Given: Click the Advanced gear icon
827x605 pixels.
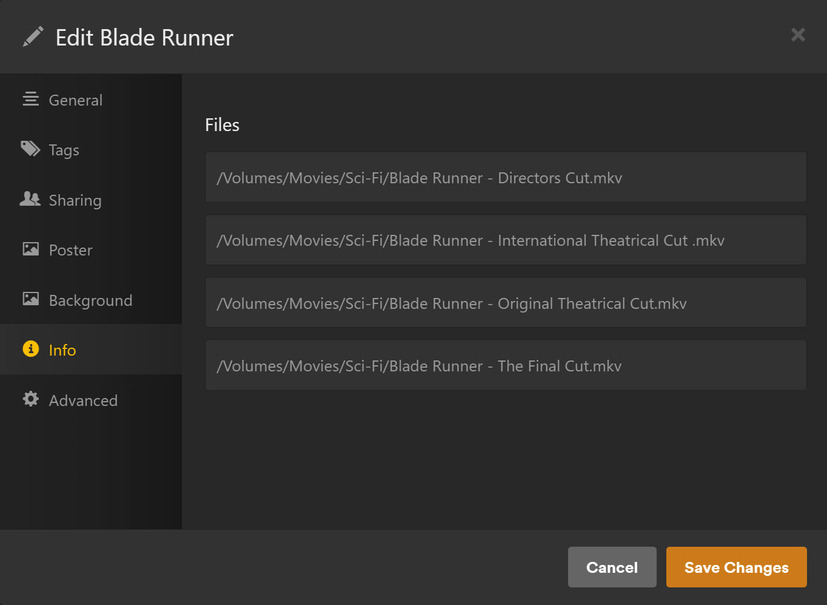Looking at the screenshot, I should [30, 399].
